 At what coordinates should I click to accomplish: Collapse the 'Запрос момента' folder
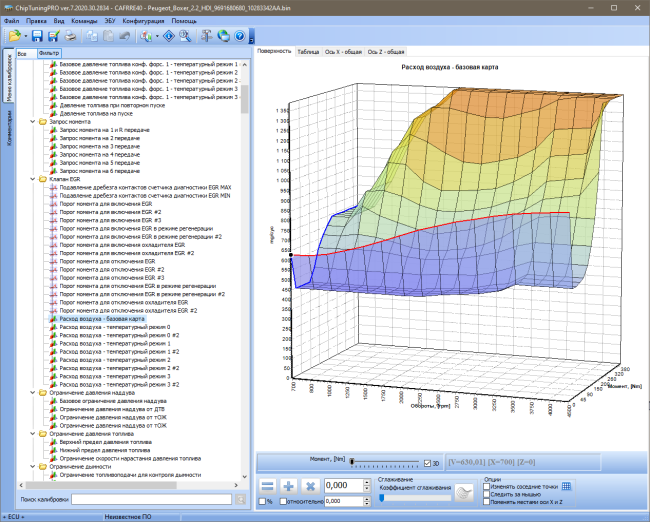pyautogui.click(x=33, y=121)
